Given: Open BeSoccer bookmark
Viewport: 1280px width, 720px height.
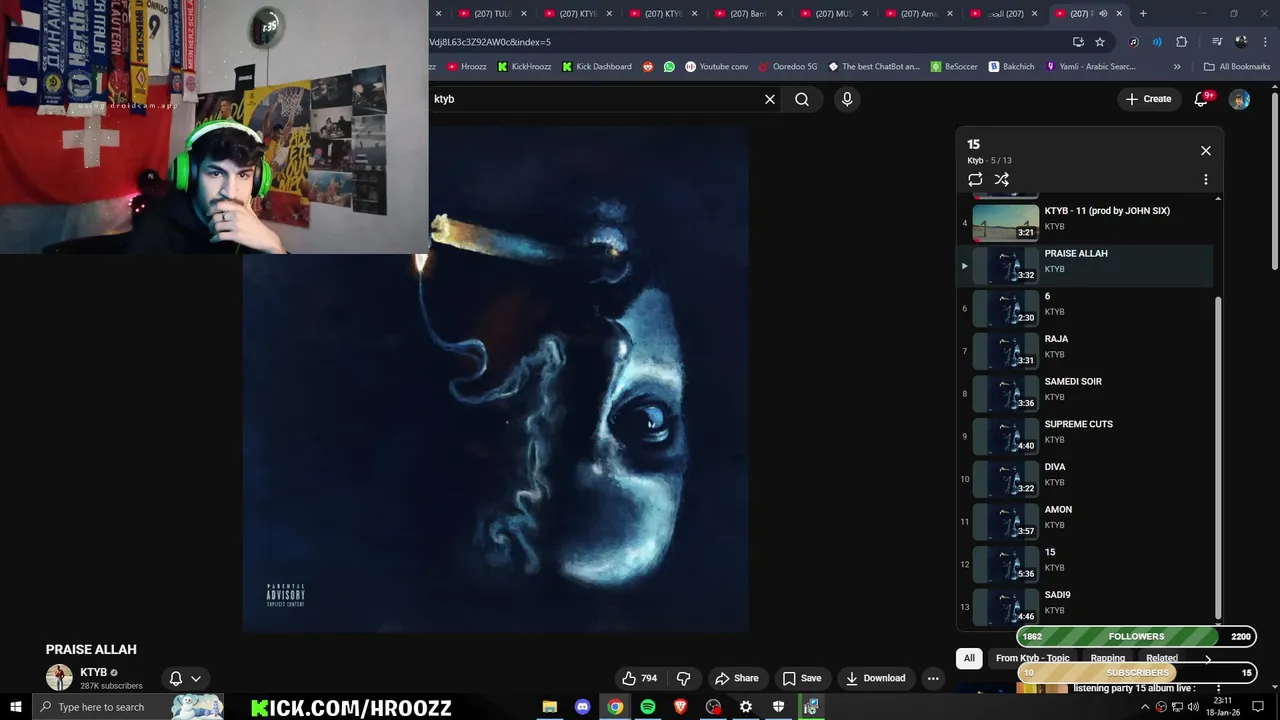Looking at the screenshot, I should tap(954, 67).
